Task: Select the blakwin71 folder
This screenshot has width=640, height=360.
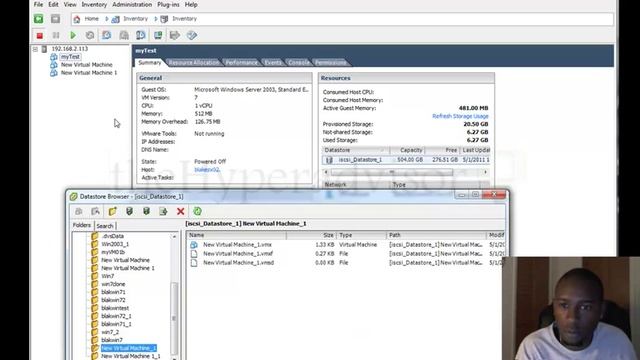Action: 113,292
